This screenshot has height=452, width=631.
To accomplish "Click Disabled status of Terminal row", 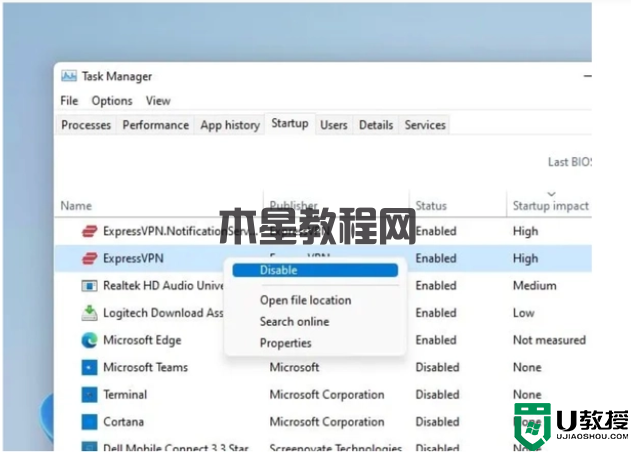I will tap(437, 394).
